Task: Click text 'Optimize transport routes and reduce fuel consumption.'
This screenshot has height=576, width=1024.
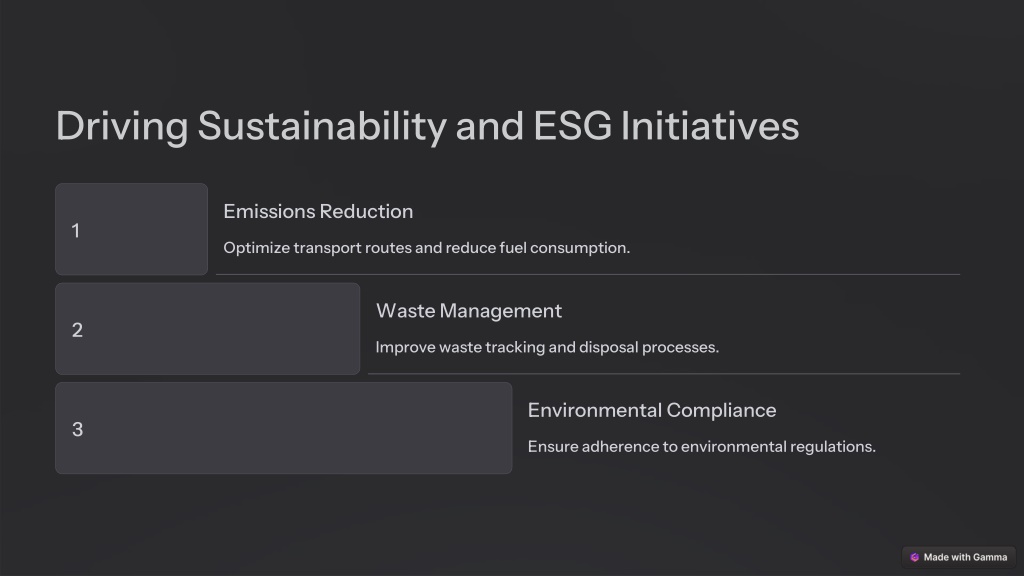Action: click(x=426, y=248)
